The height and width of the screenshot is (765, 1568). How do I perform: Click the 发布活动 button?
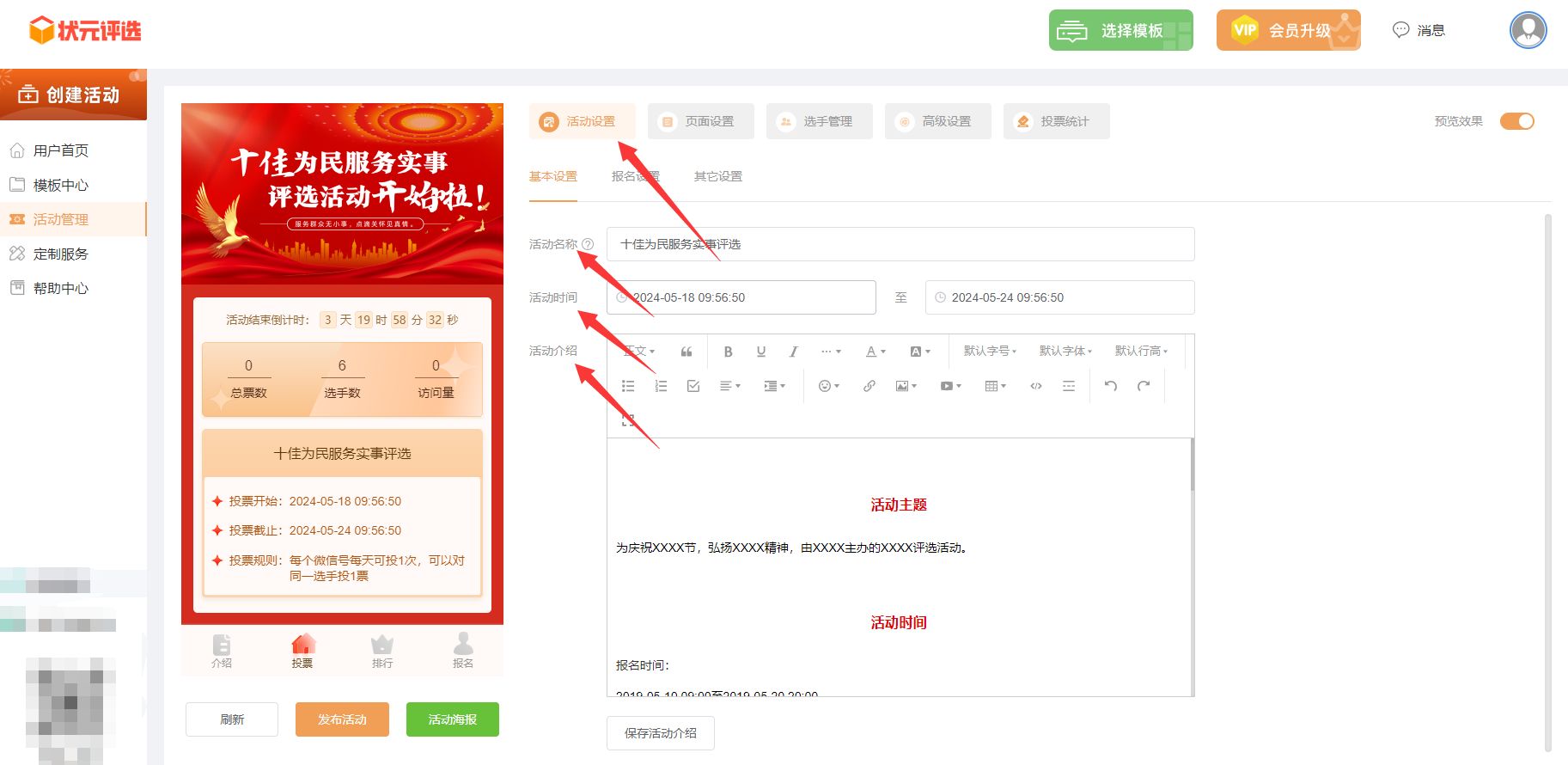(342, 719)
